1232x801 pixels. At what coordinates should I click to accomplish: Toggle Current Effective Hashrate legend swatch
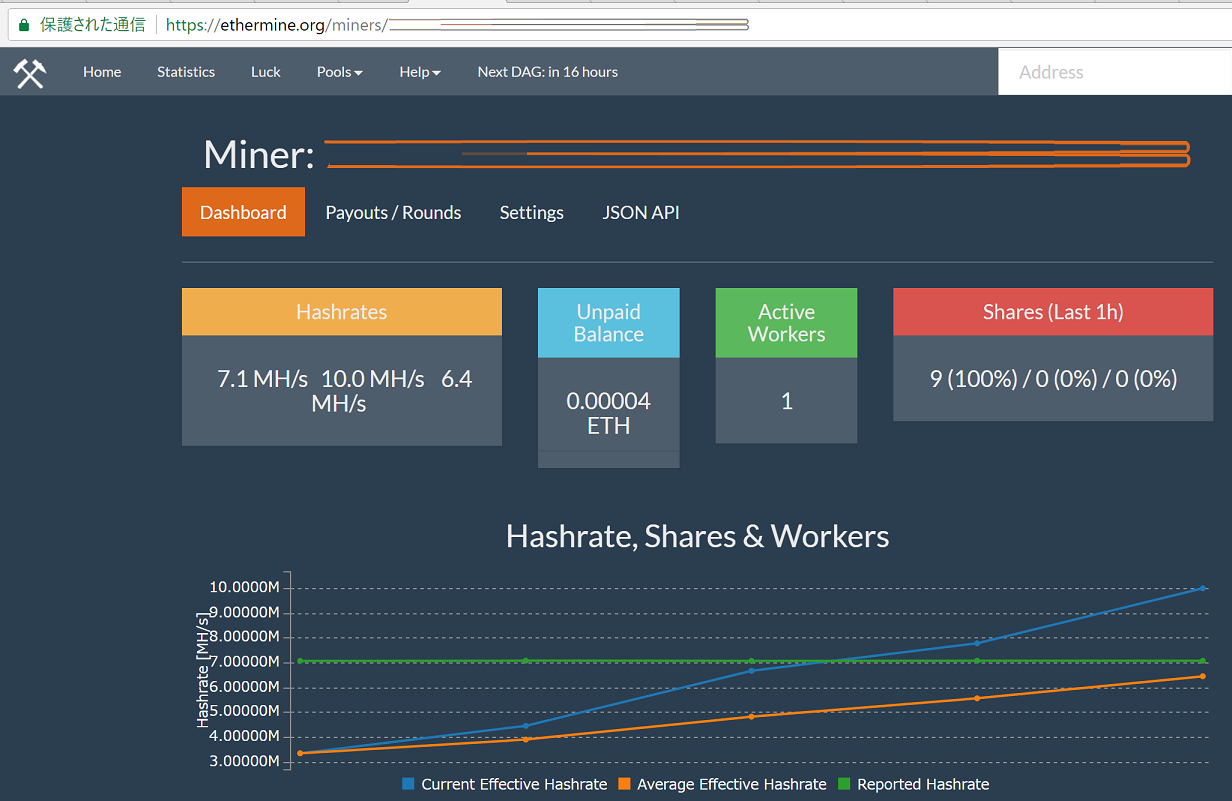(408, 784)
